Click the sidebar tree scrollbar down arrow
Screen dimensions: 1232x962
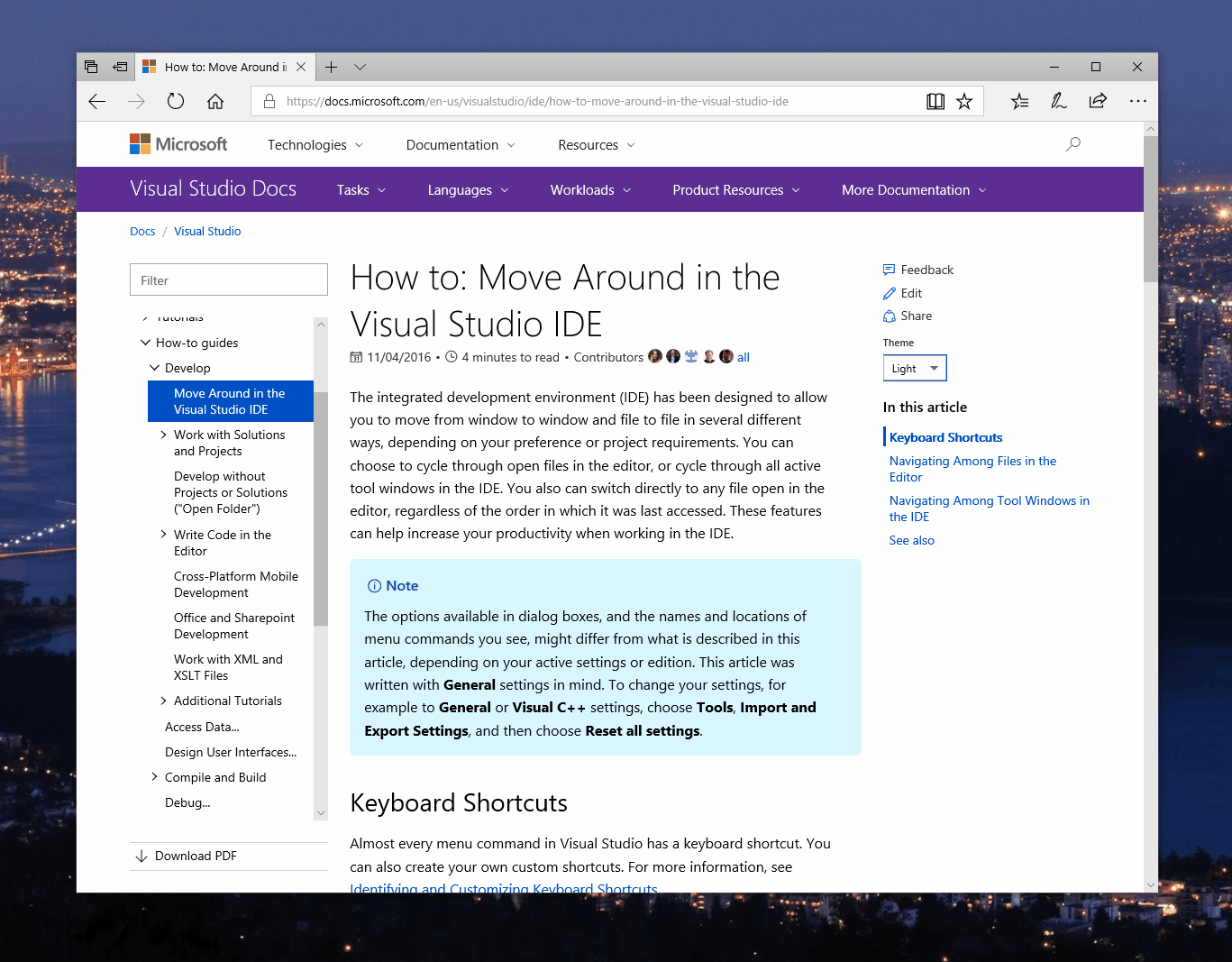[x=321, y=813]
